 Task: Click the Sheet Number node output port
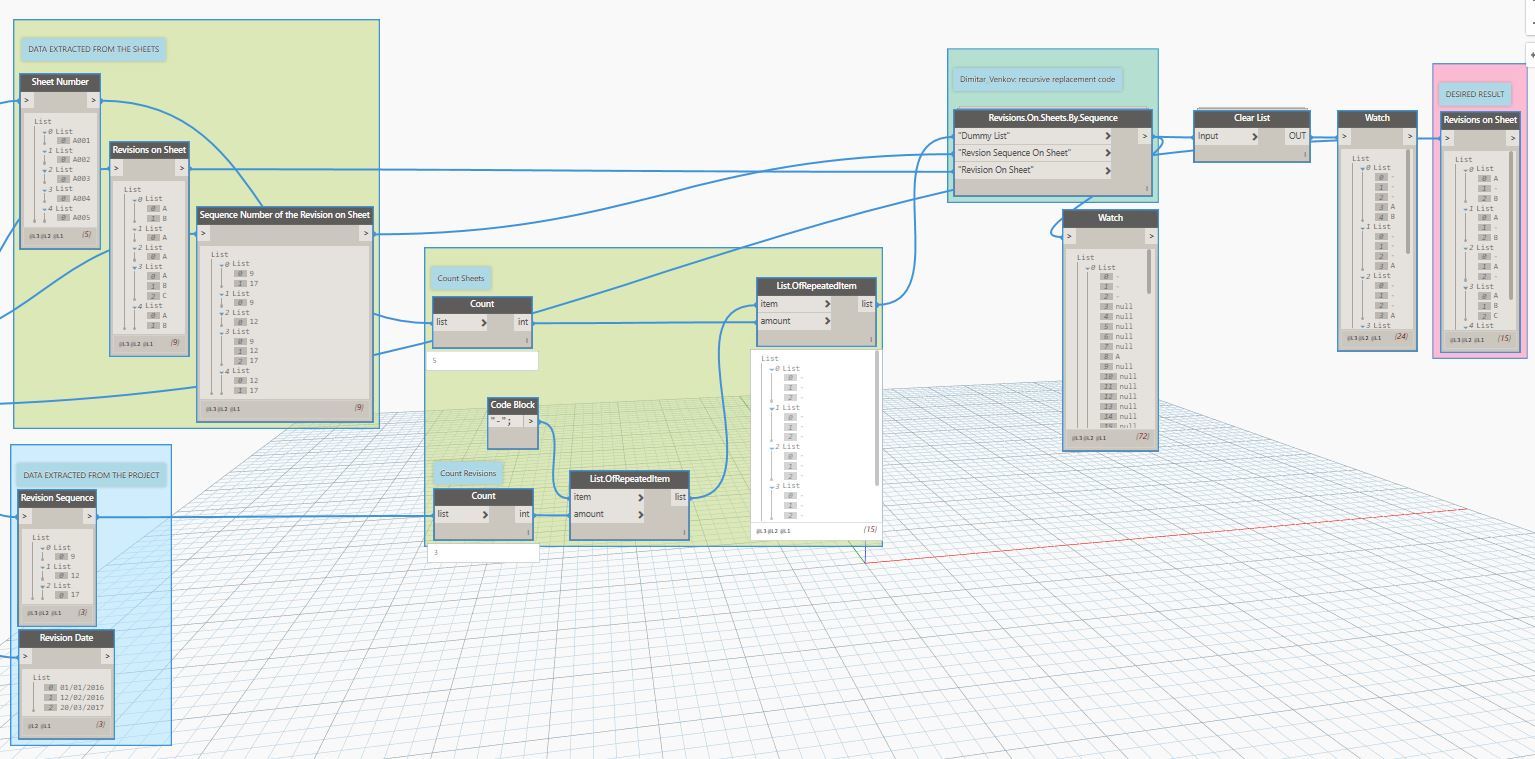[93, 100]
